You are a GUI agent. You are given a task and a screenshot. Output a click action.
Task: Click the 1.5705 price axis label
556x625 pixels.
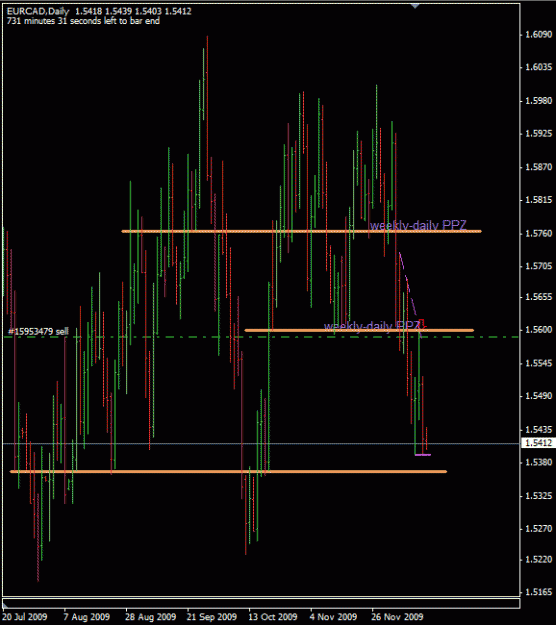pos(538,266)
